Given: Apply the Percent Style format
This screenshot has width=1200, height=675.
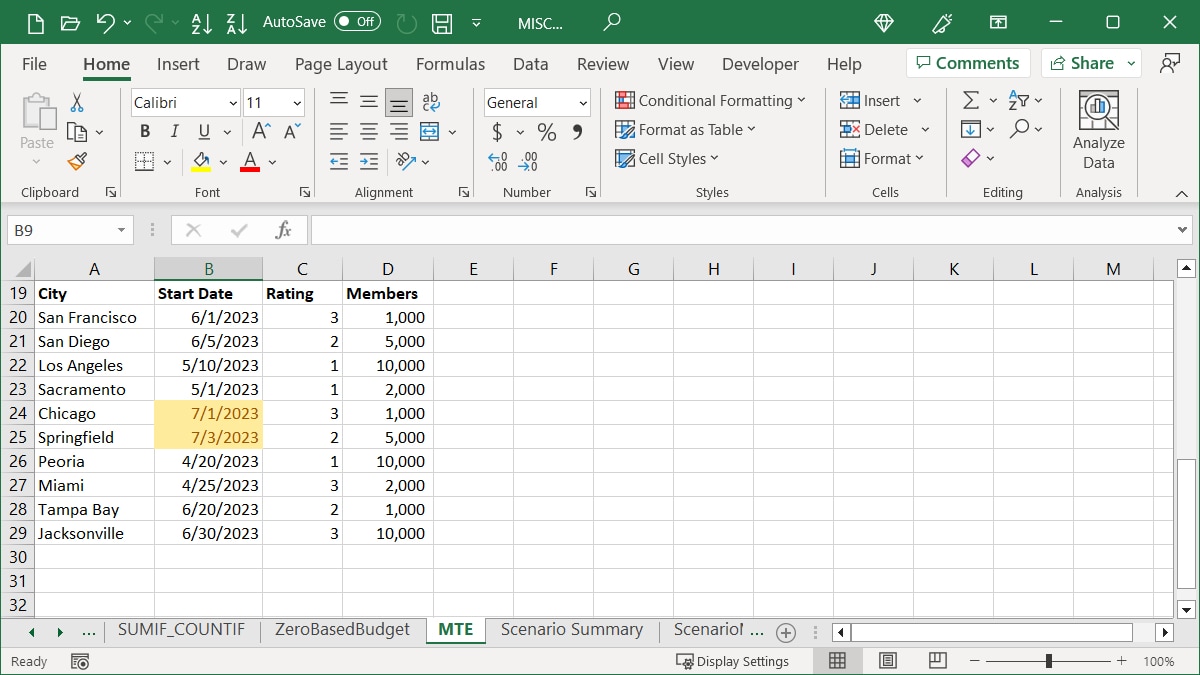Looking at the screenshot, I should pos(545,131).
